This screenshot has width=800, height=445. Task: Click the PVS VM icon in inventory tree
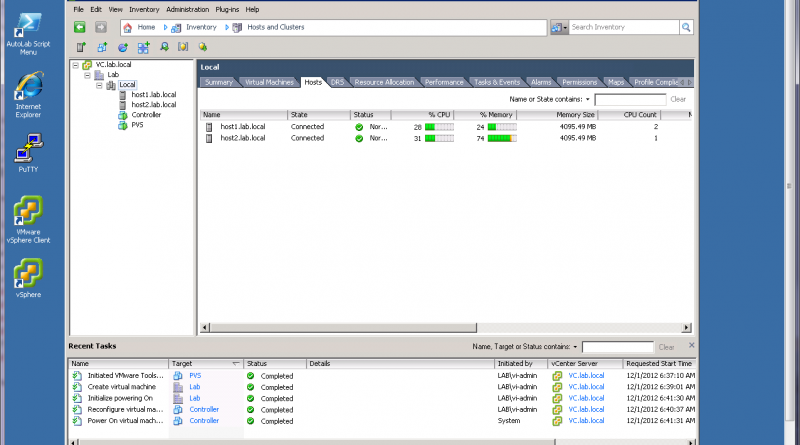(x=122, y=125)
